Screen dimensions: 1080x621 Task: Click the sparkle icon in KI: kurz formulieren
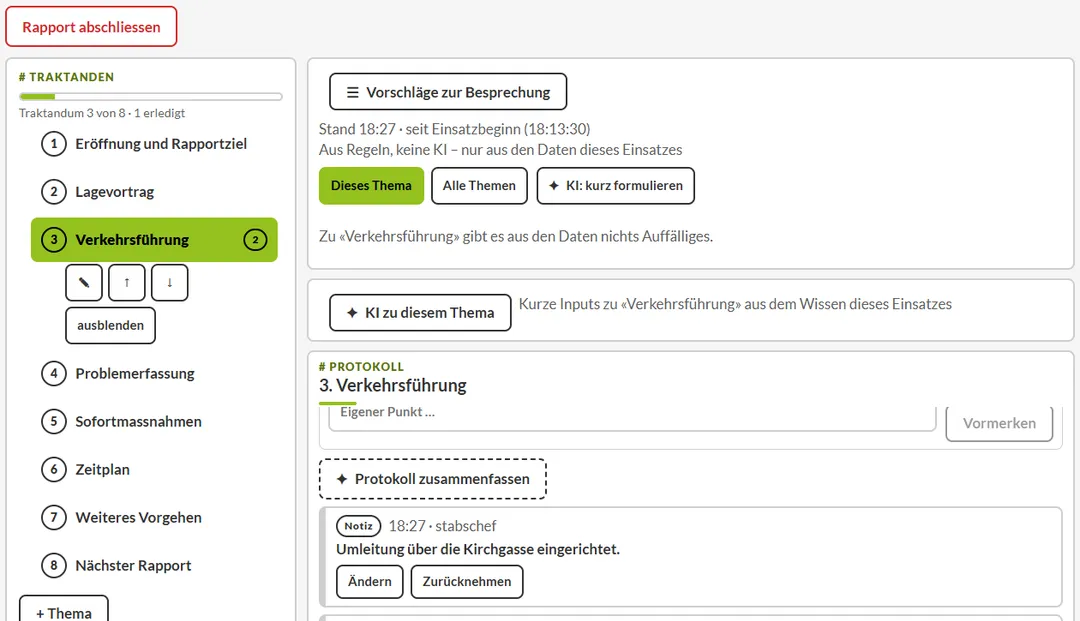tap(554, 186)
